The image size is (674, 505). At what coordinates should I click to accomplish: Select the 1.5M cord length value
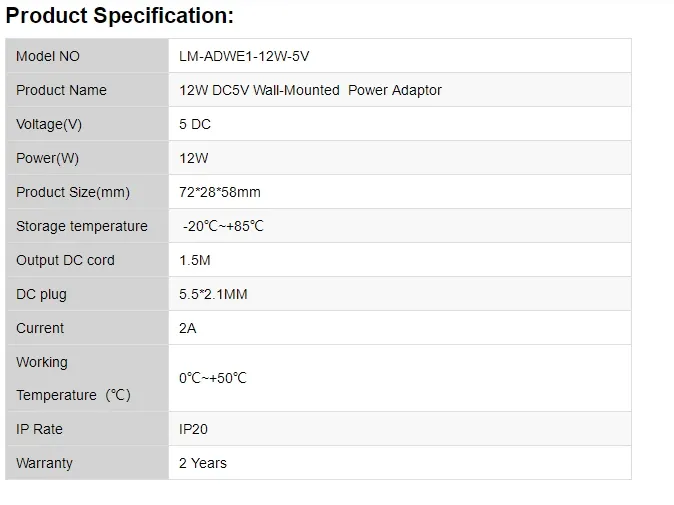195,260
